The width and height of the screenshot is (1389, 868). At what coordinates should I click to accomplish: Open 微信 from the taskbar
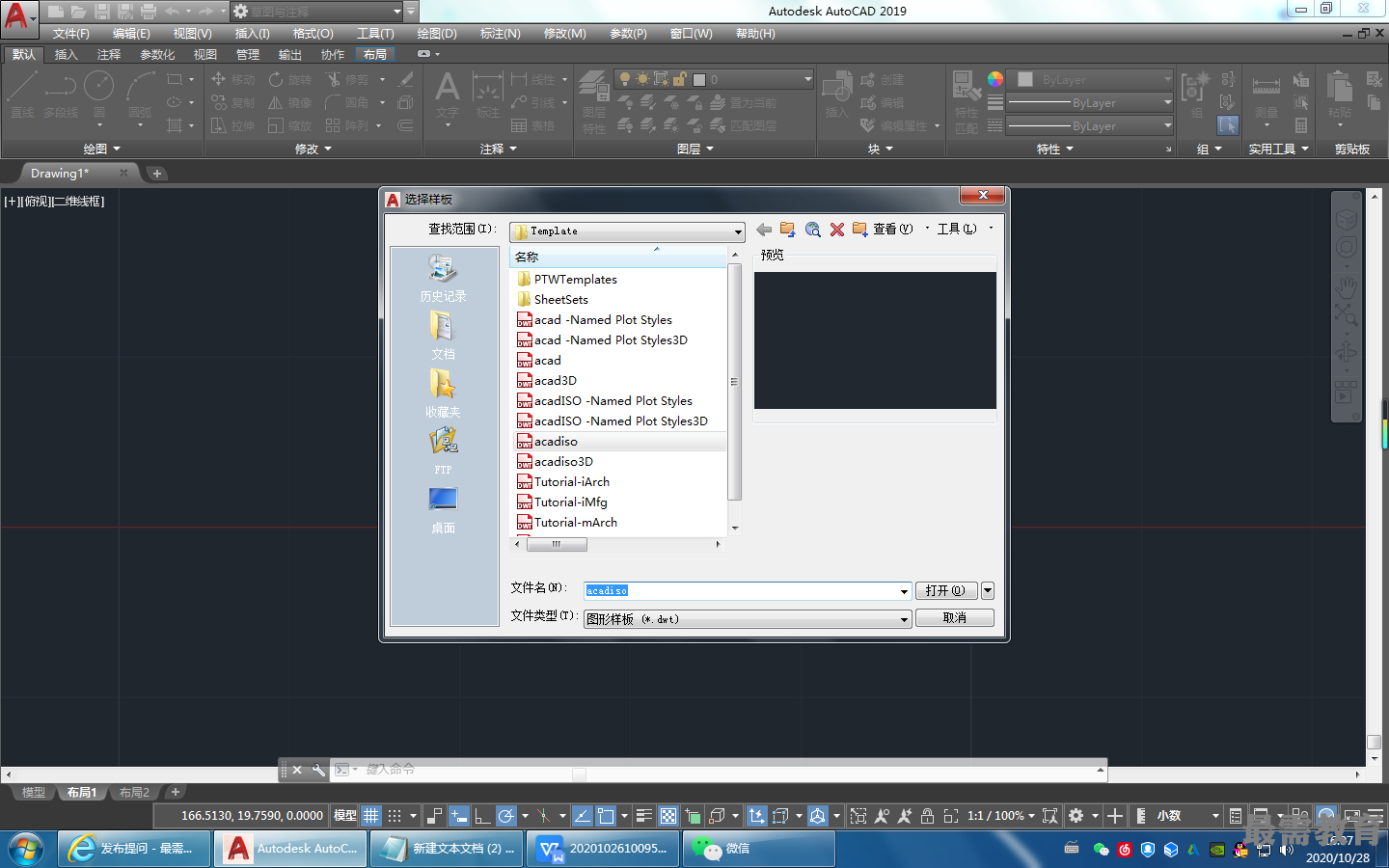click(x=759, y=849)
